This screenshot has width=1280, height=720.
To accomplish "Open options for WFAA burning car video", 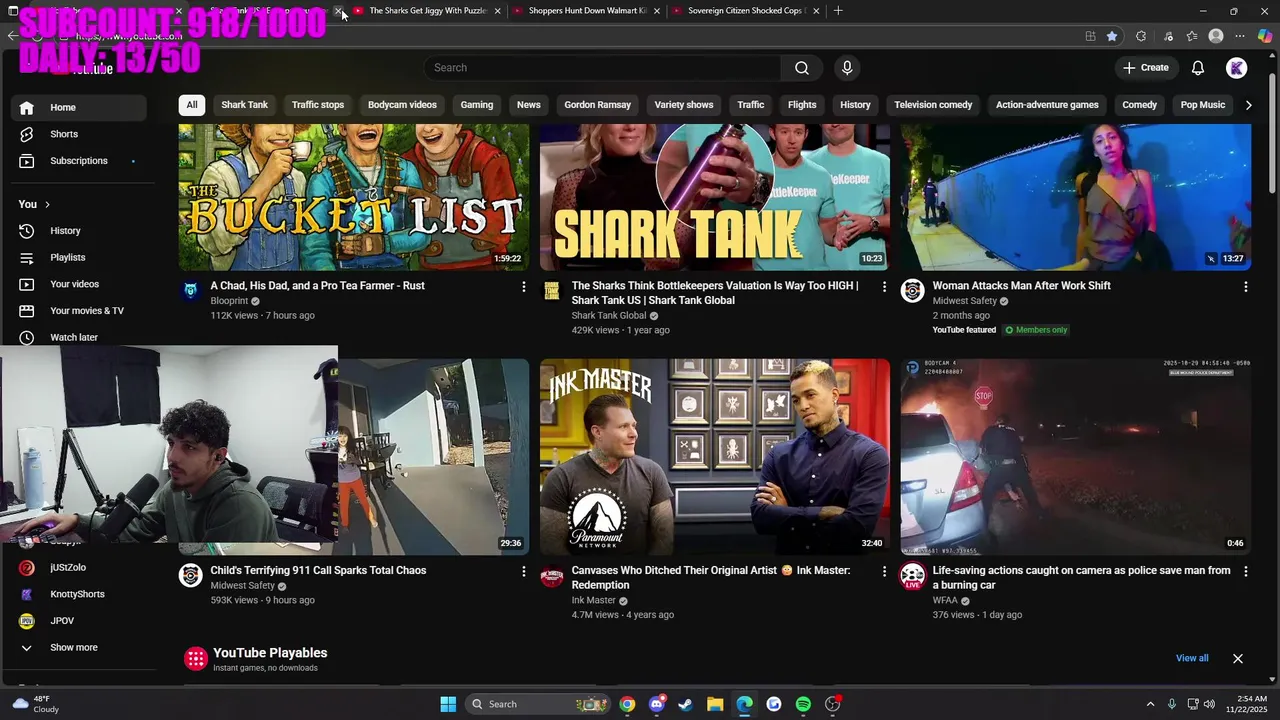I will pos(1245,572).
